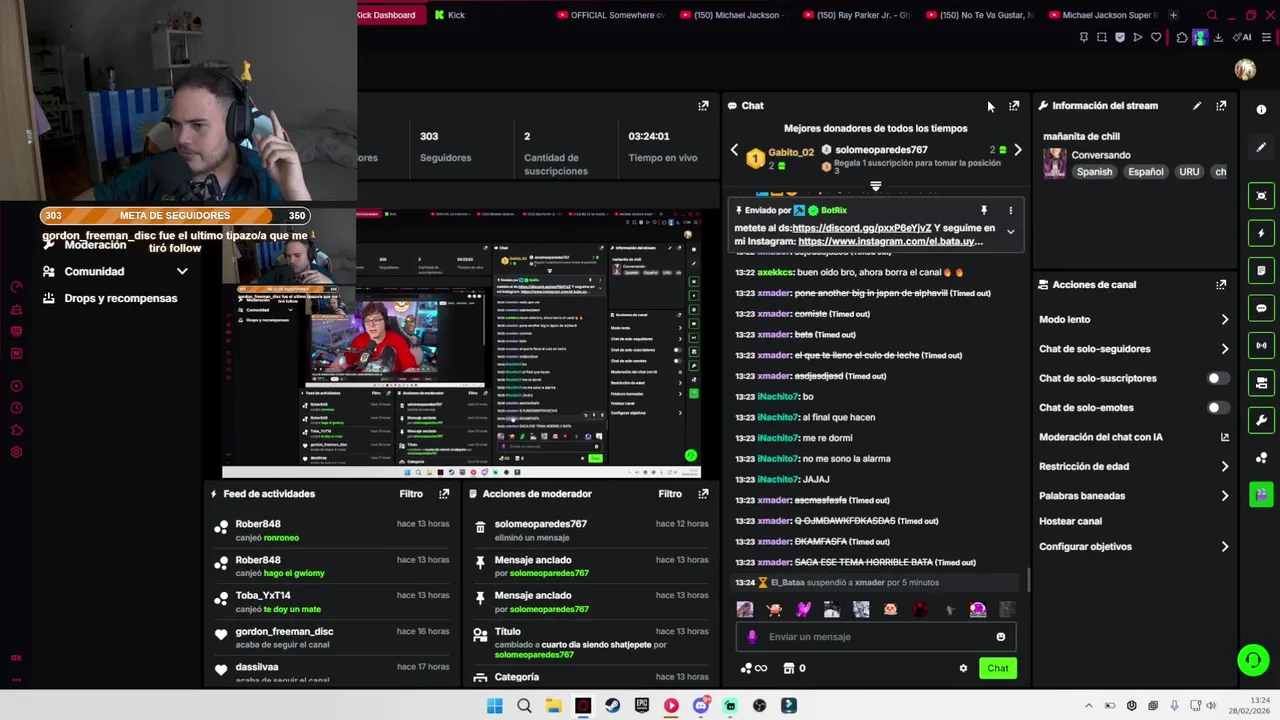1280x720 pixels.
Task: Click the lightning bolt icon in the right sidebar
Action: click(1261, 233)
